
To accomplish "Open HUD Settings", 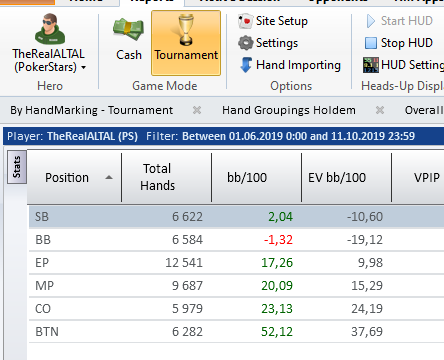I will [403, 65].
